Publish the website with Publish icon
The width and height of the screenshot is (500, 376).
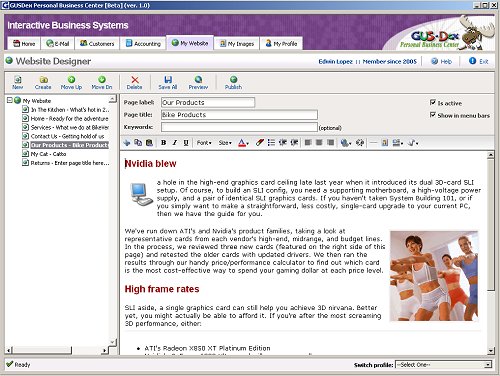coord(233,82)
